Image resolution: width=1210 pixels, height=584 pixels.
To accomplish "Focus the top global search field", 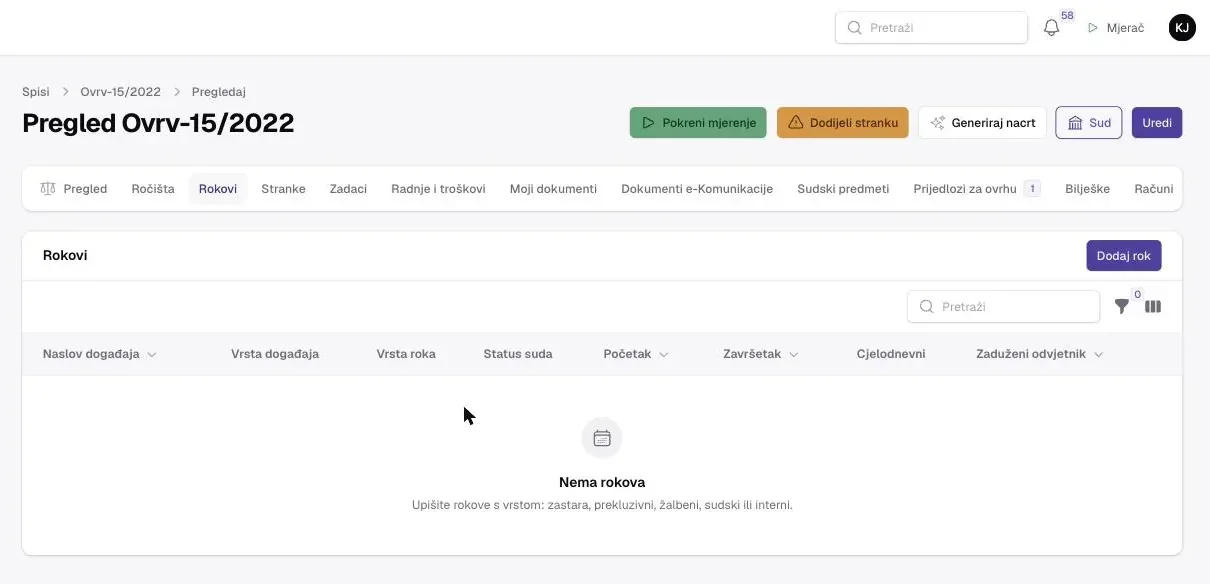I will 931,28.
